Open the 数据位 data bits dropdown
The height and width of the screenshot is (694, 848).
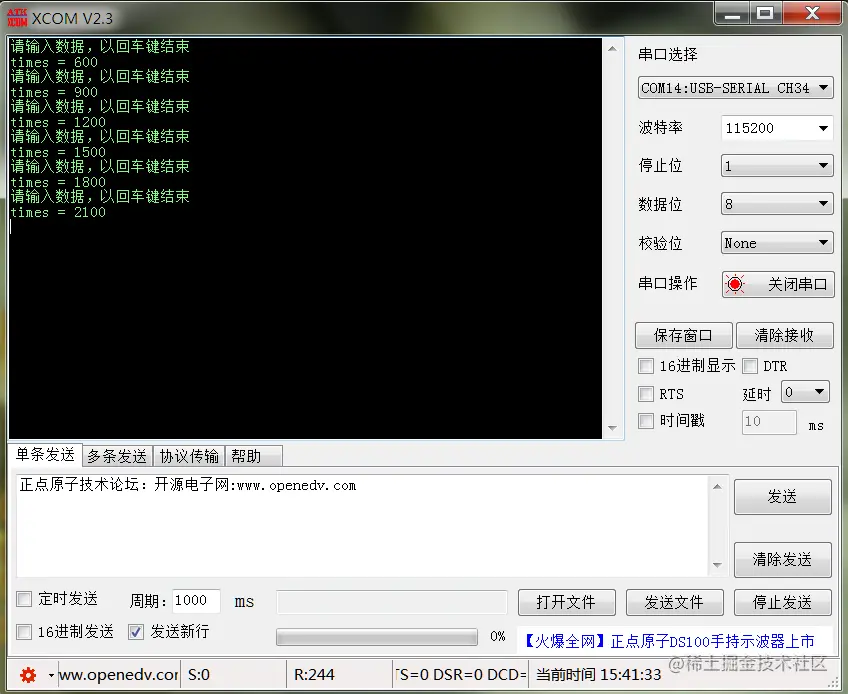pyautogui.click(x=777, y=204)
